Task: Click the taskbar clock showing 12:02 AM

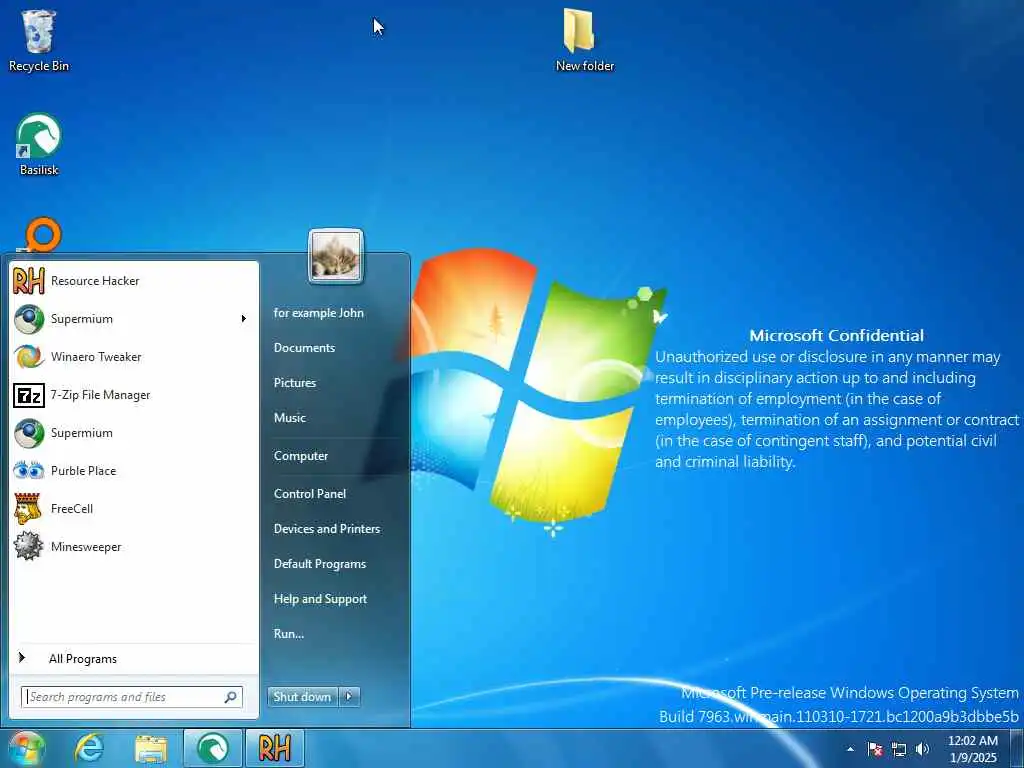Action: (972, 749)
